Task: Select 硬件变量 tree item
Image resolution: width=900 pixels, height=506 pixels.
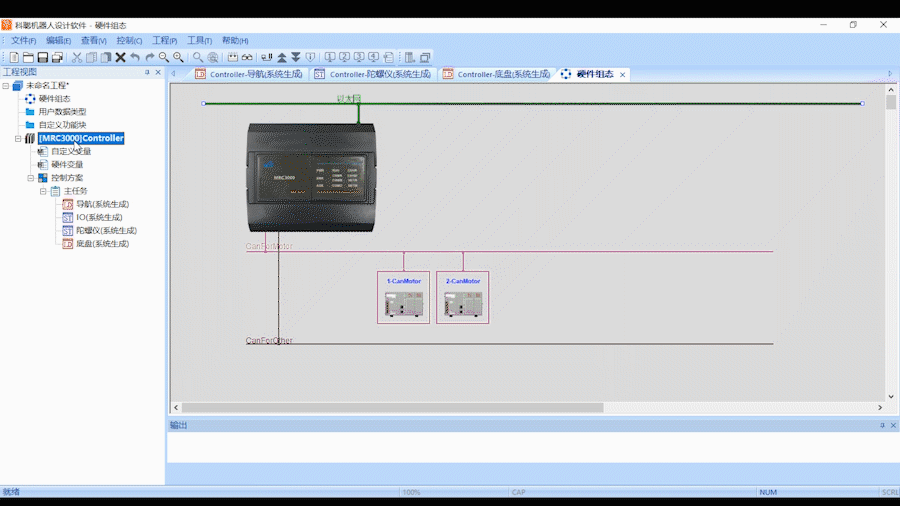Action: click(x=67, y=165)
